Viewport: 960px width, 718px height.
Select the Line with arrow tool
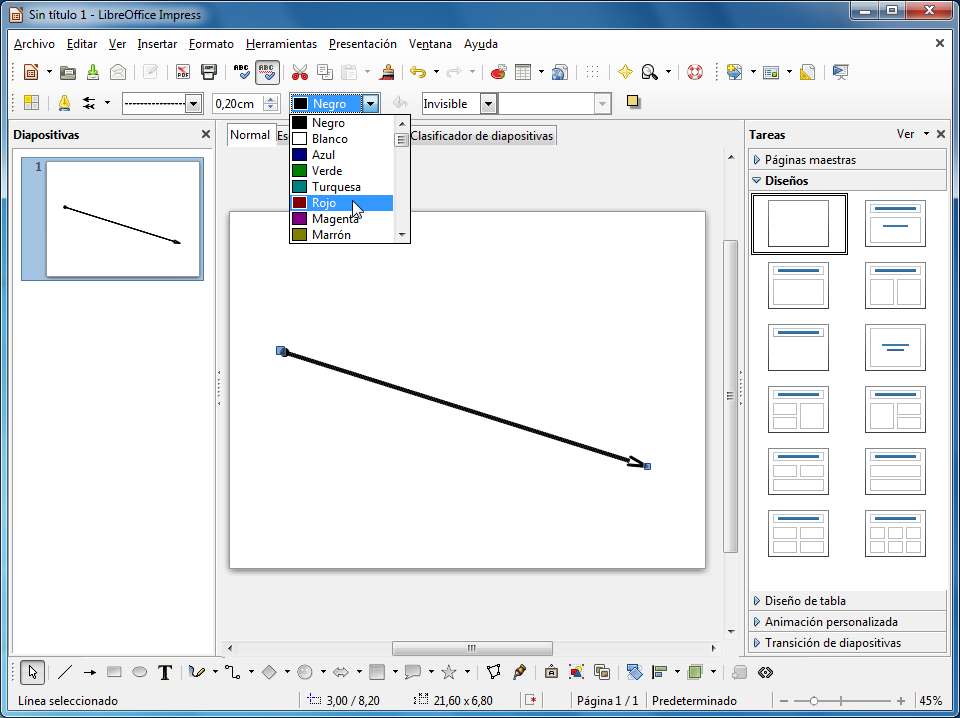coord(89,672)
